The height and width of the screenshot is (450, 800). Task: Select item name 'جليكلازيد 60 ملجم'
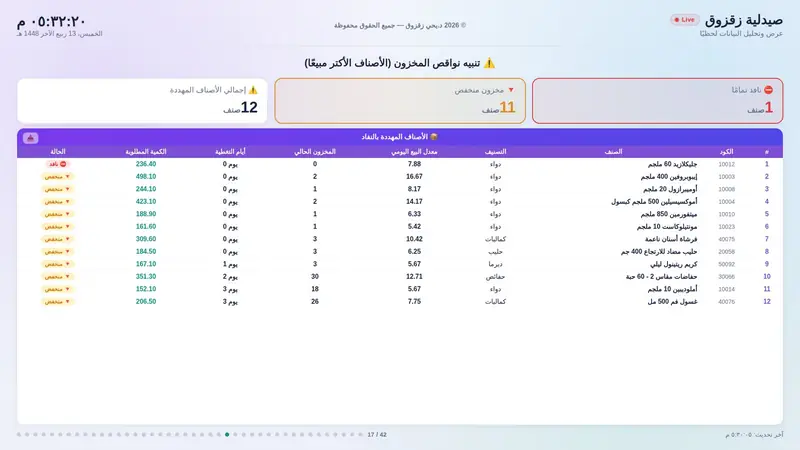[672, 164]
